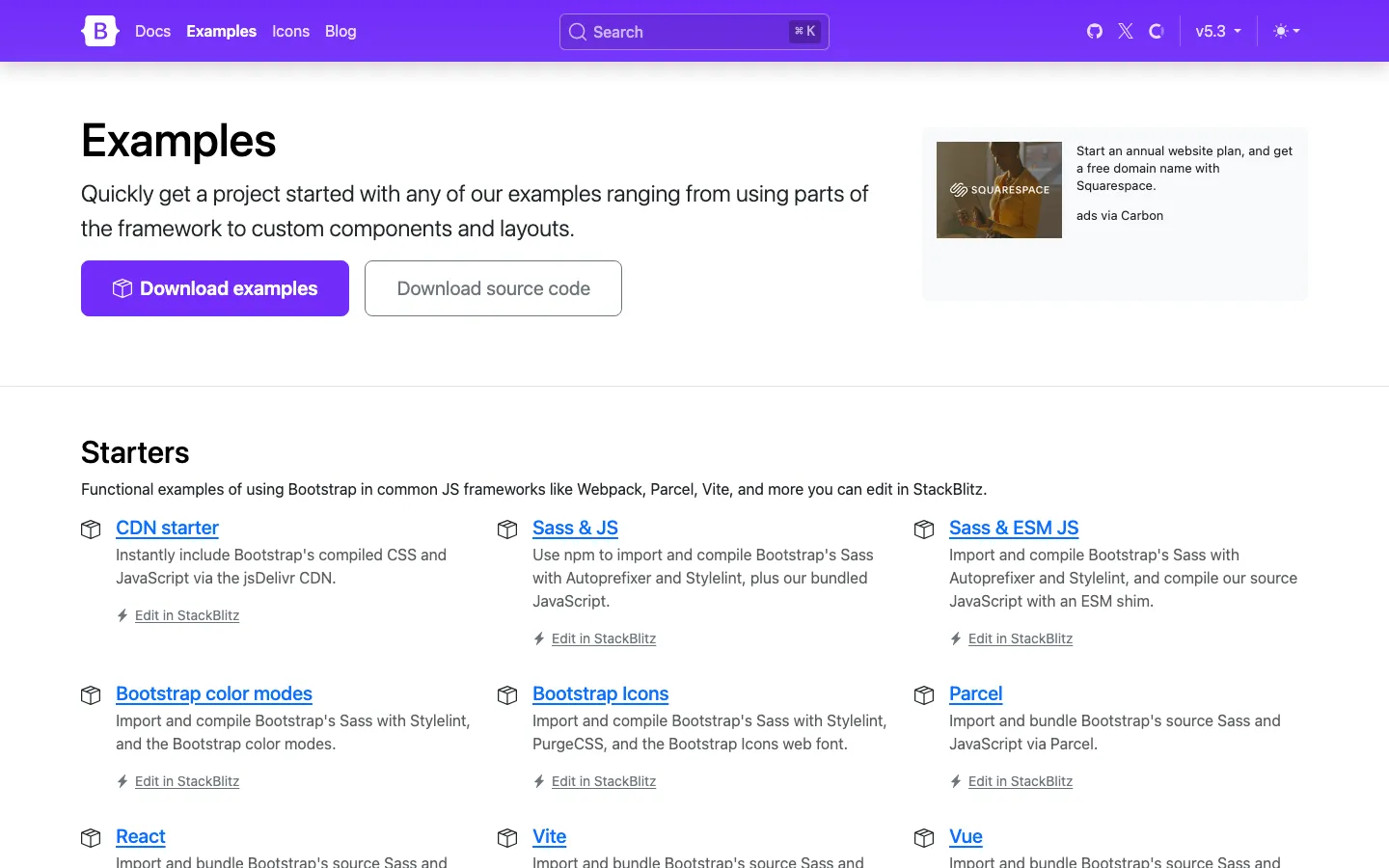The image size is (1389, 868).
Task: Edit Bootstrap color modes in StackBlitz
Action: pyautogui.click(x=187, y=781)
